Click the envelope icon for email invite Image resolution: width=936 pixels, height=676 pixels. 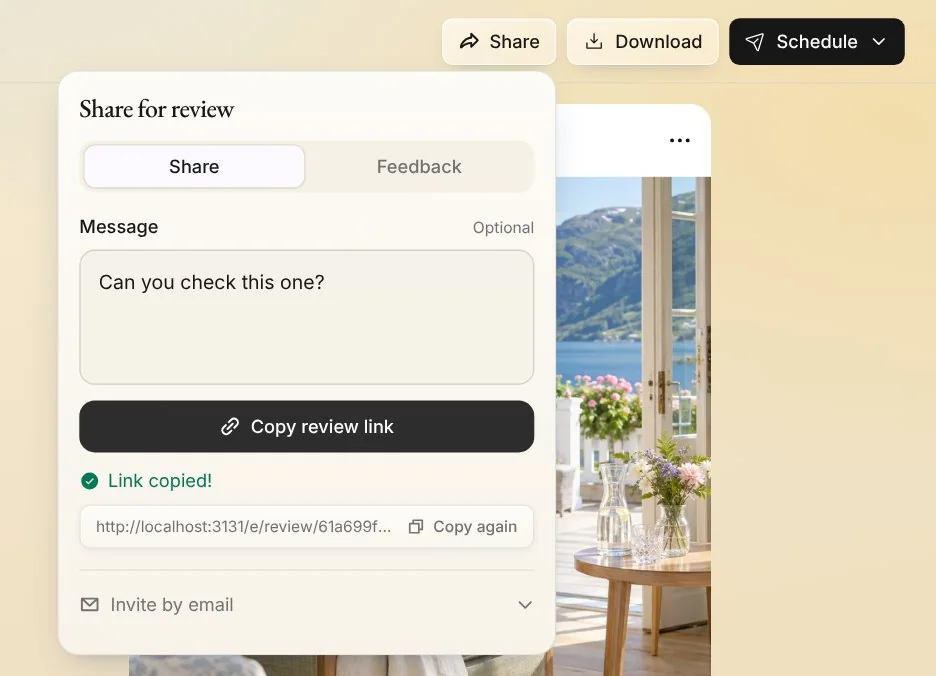90,605
